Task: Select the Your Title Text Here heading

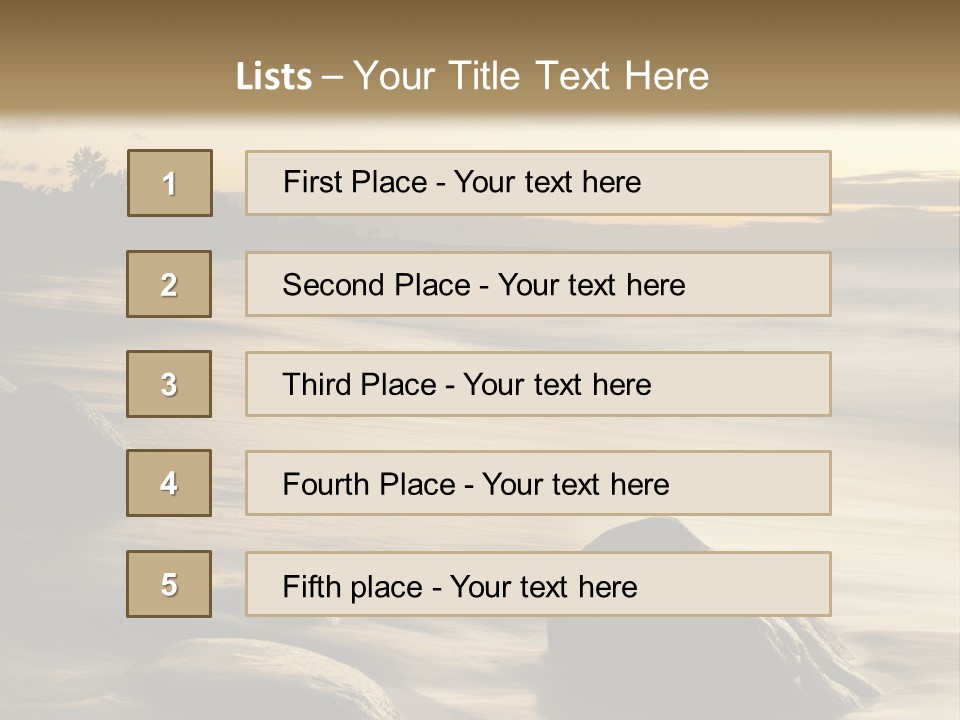Action: coord(531,76)
